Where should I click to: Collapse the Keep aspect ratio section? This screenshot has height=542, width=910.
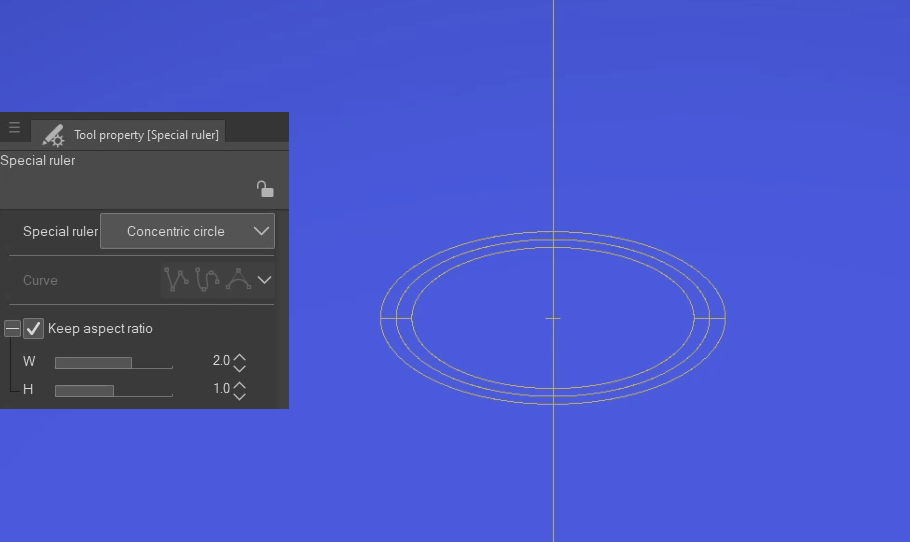pos(12,328)
